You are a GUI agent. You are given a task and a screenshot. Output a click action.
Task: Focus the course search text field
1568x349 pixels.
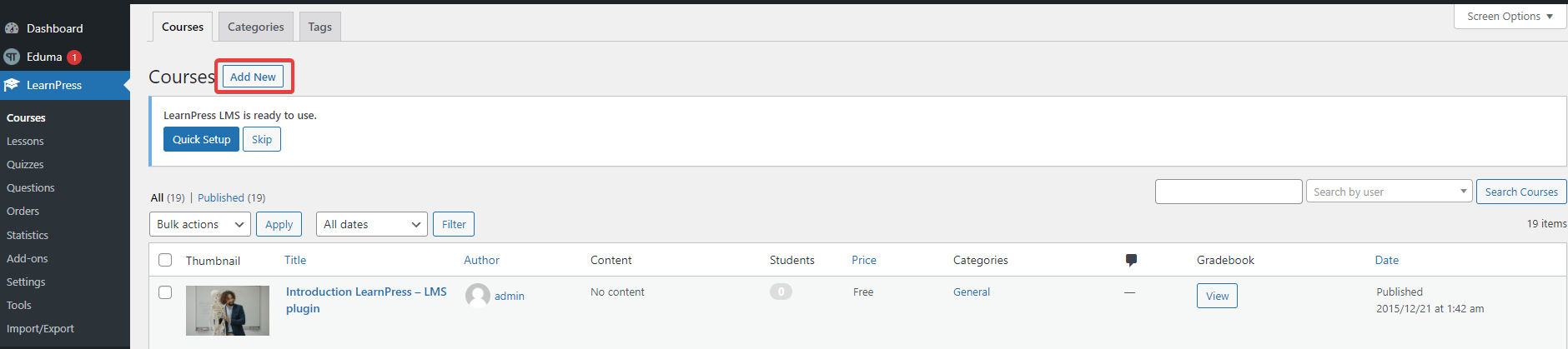[x=1229, y=192]
